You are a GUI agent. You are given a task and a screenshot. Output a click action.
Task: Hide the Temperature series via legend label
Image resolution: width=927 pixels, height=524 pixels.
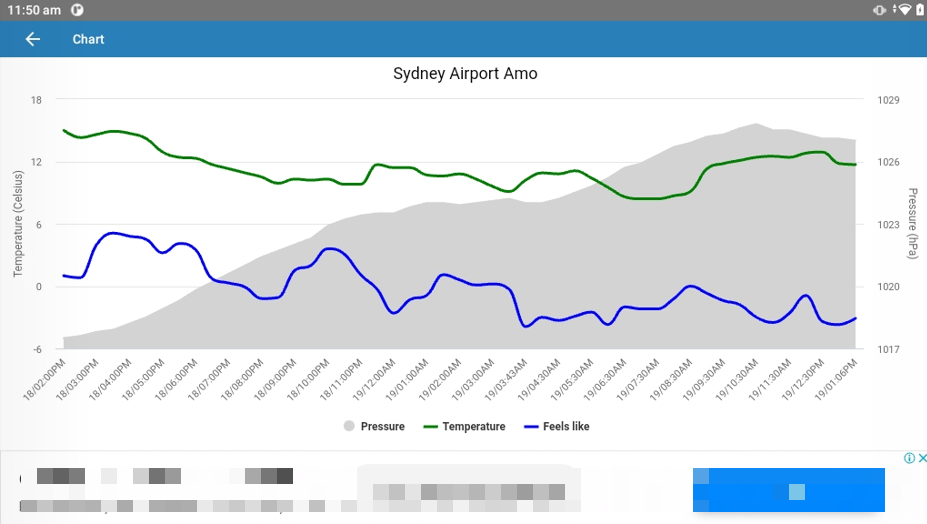(473, 426)
